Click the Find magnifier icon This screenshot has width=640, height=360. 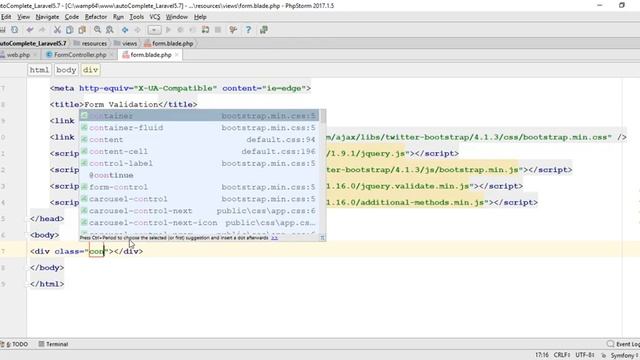[x=97, y=30]
